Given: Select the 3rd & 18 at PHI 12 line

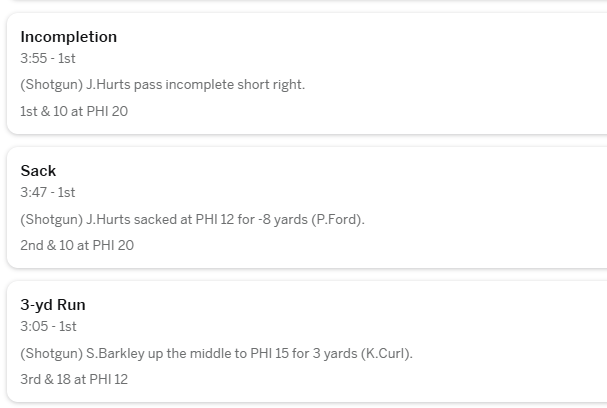Looking at the screenshot, I should pyautogui.click(x=74, y=379).
